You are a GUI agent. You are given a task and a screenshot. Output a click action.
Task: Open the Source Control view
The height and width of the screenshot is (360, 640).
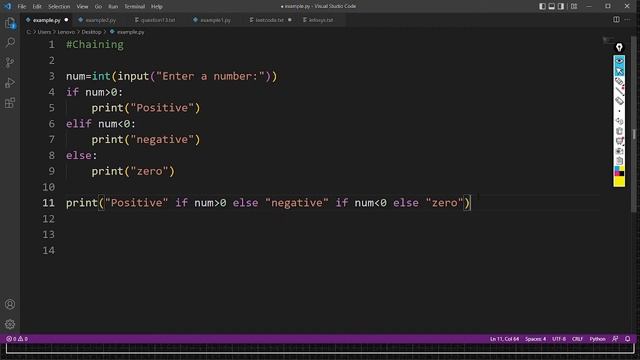tap(10, 62)
